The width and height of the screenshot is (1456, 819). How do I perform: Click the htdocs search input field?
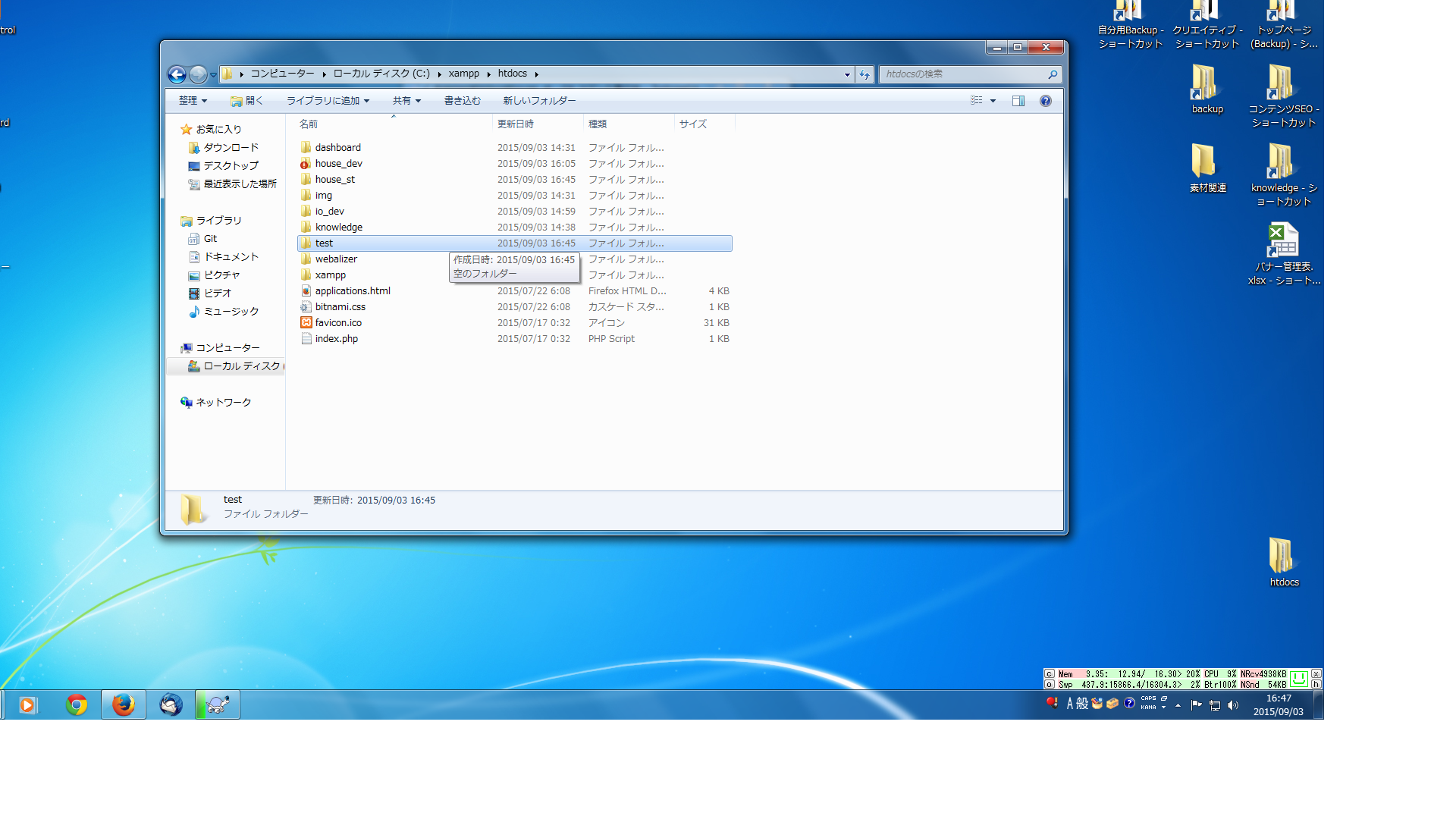pyautogui.click(x=963, y=74)
